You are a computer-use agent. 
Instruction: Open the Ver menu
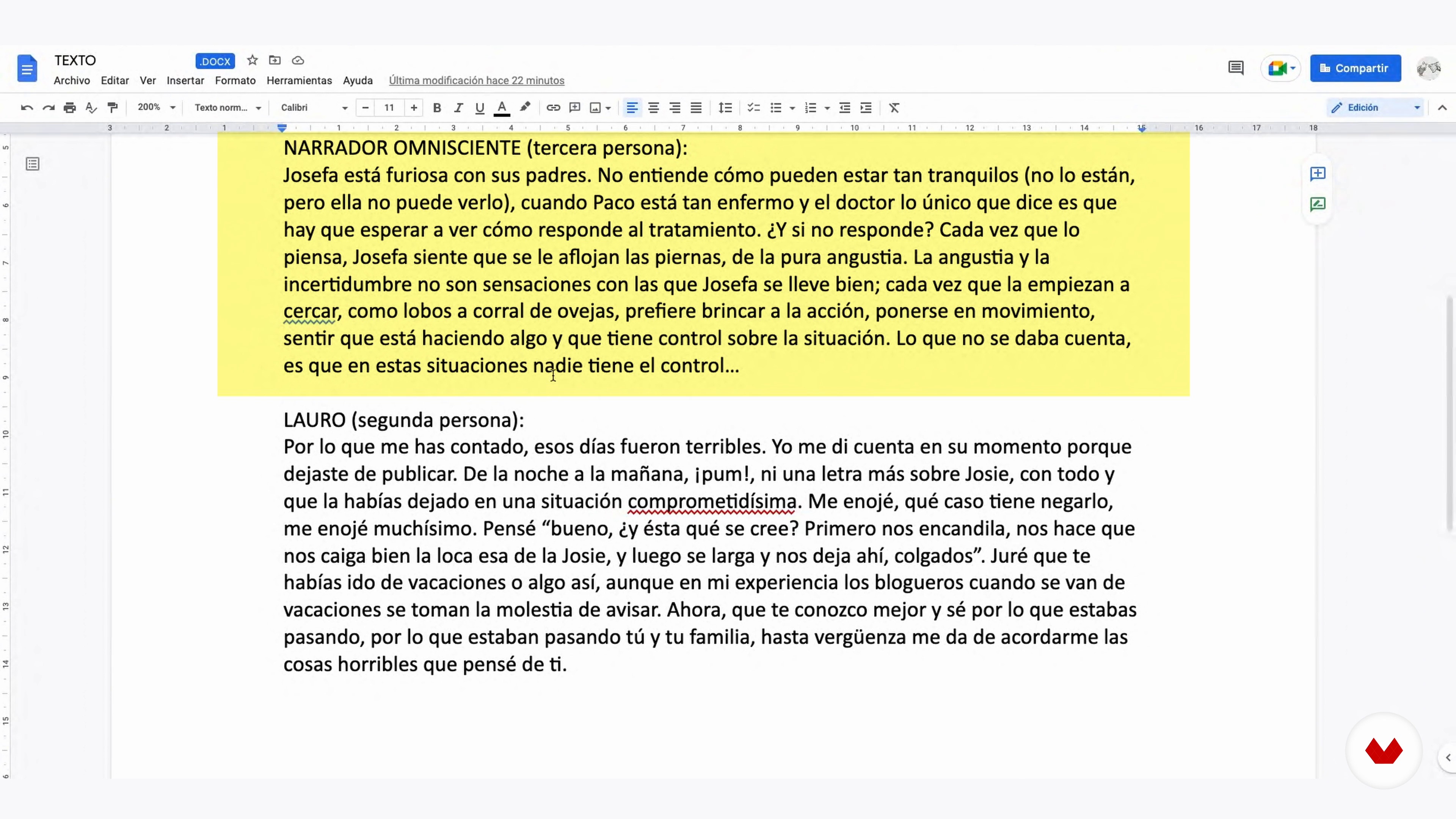point(147,80)
